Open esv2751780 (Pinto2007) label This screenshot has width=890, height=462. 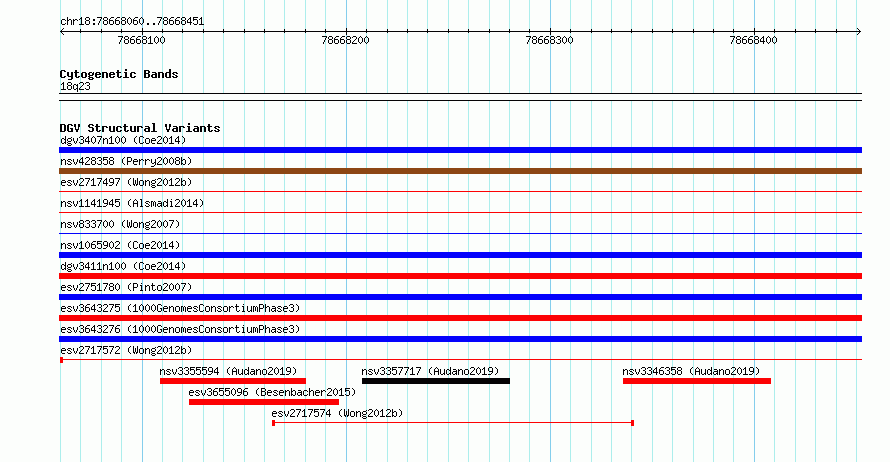tap(126, 287)
